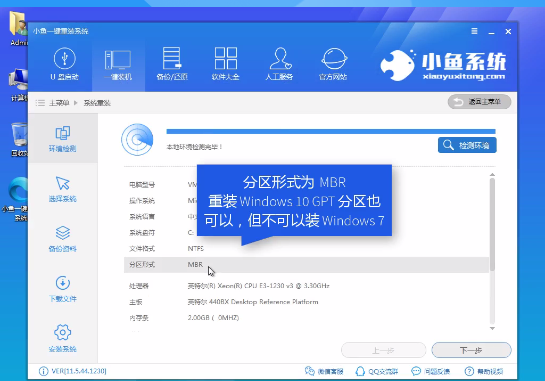Click the 操作系统 label row

tap(142, 201)
